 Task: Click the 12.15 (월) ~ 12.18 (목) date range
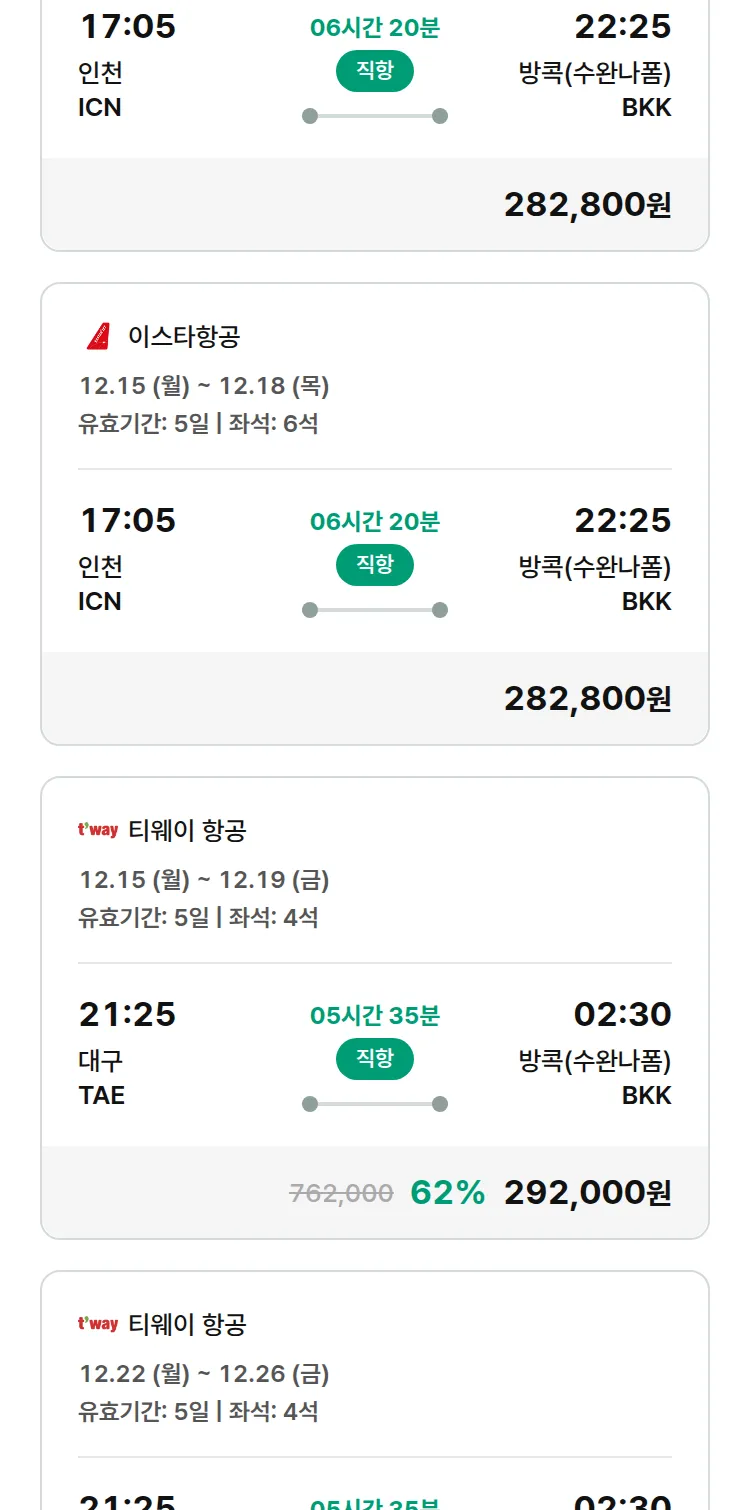tap(204, 386)
